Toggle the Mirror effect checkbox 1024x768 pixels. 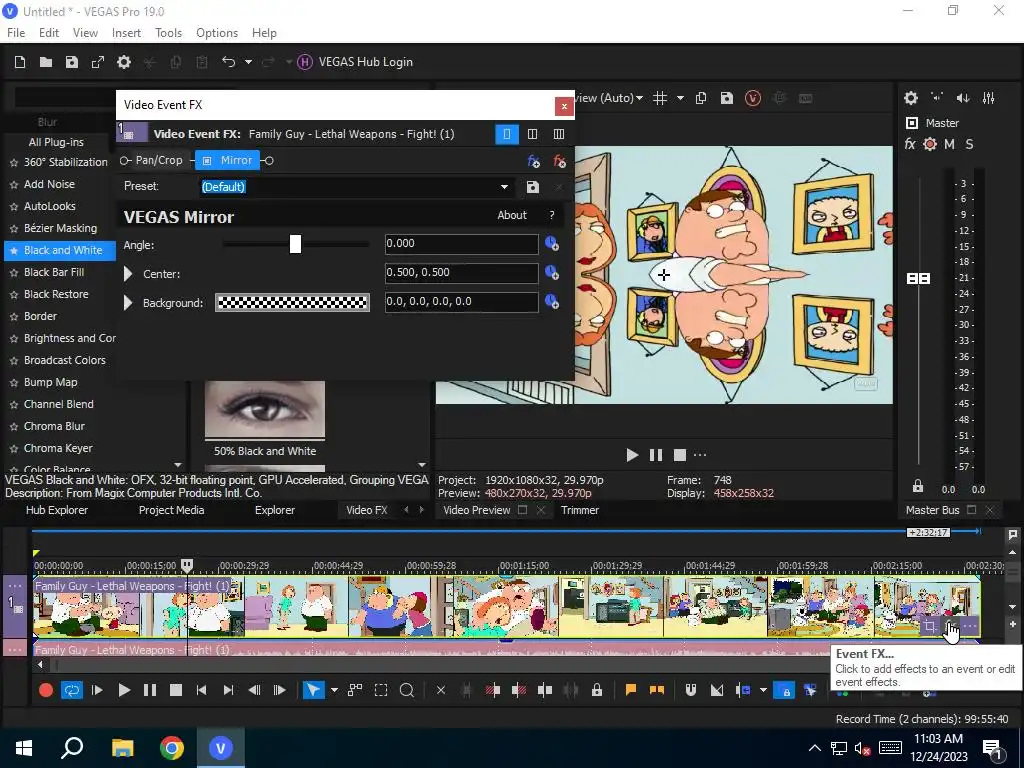click(x=207, y=161)
